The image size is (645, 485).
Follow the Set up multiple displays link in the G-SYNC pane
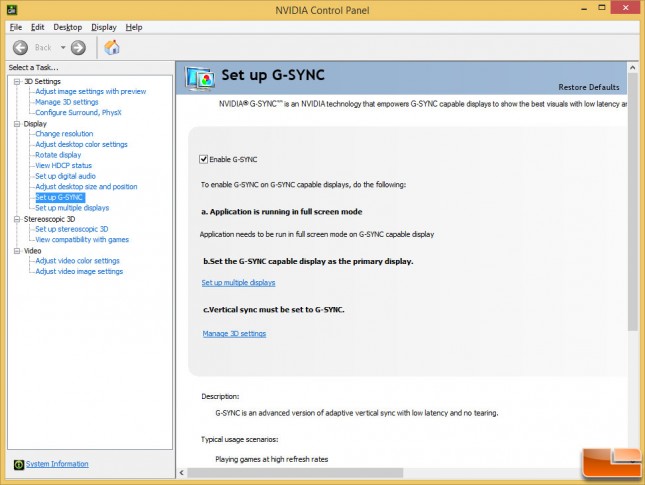[x=238, y=283]
